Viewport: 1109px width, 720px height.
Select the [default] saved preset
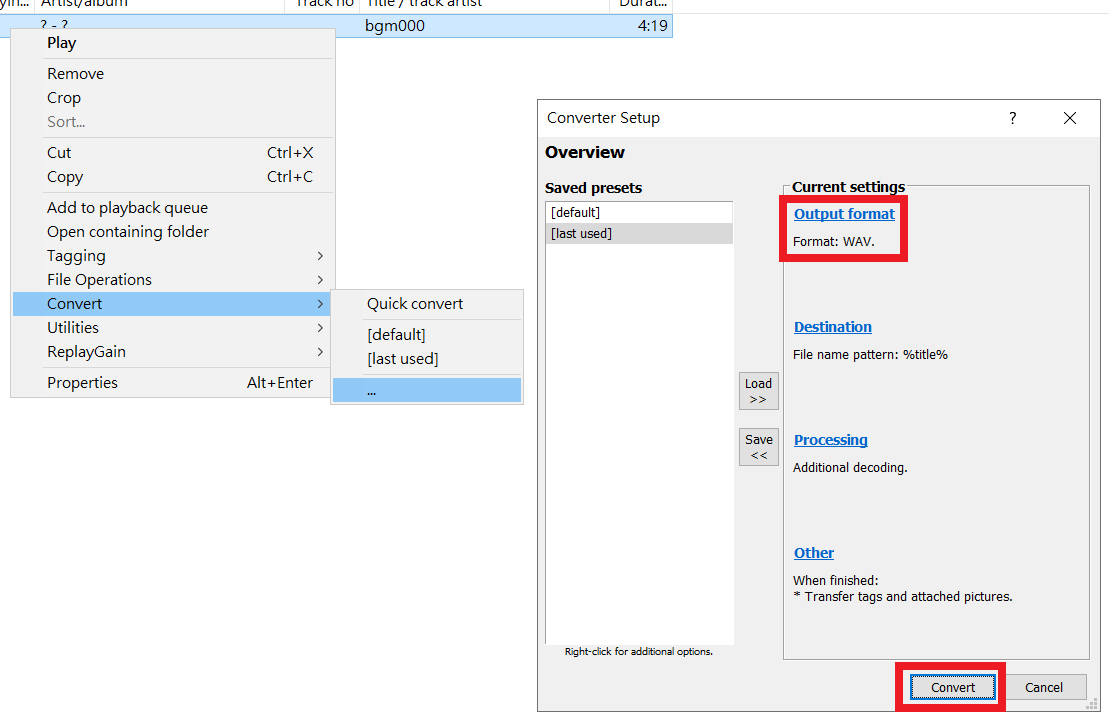click(575, 213)
